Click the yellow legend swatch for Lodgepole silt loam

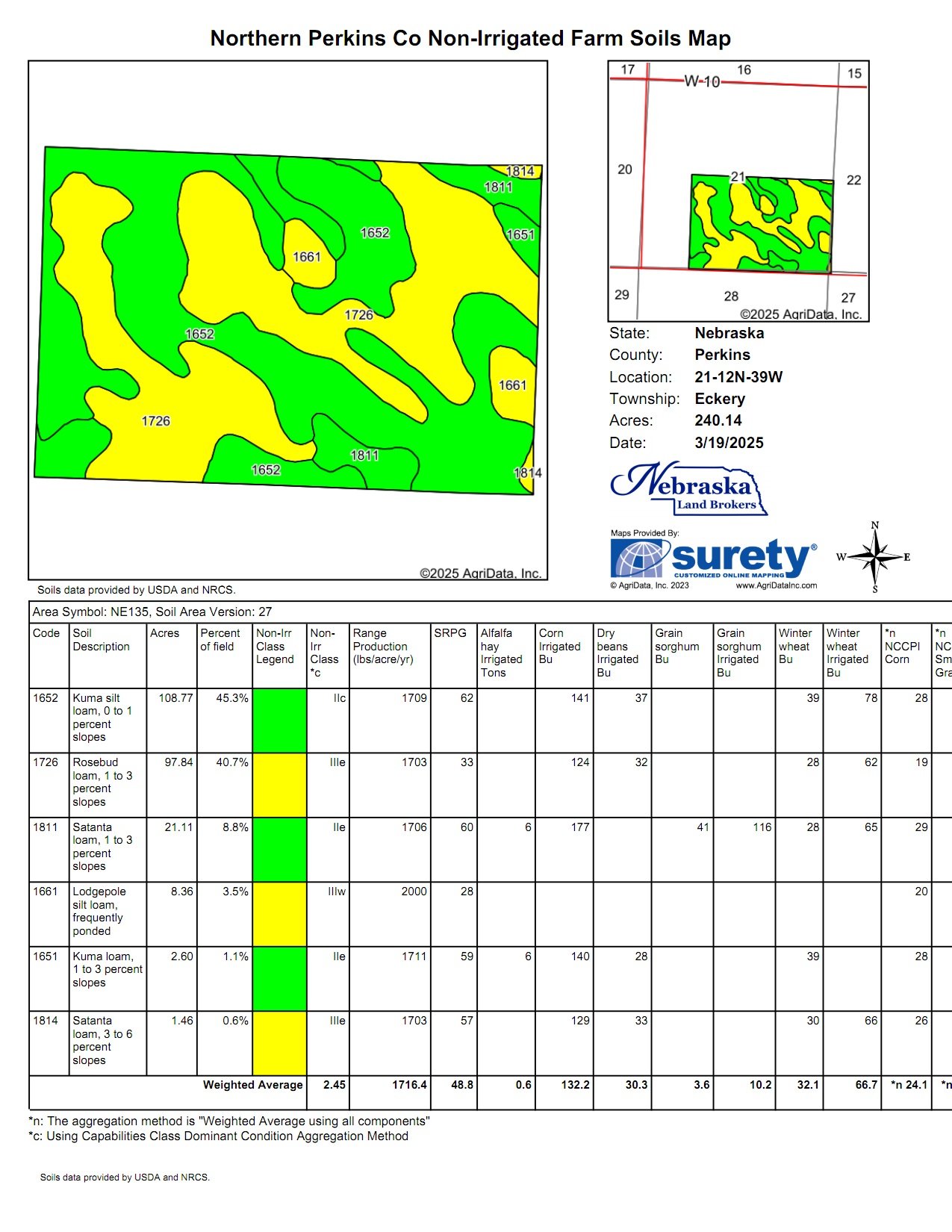[x=279, y=914]
